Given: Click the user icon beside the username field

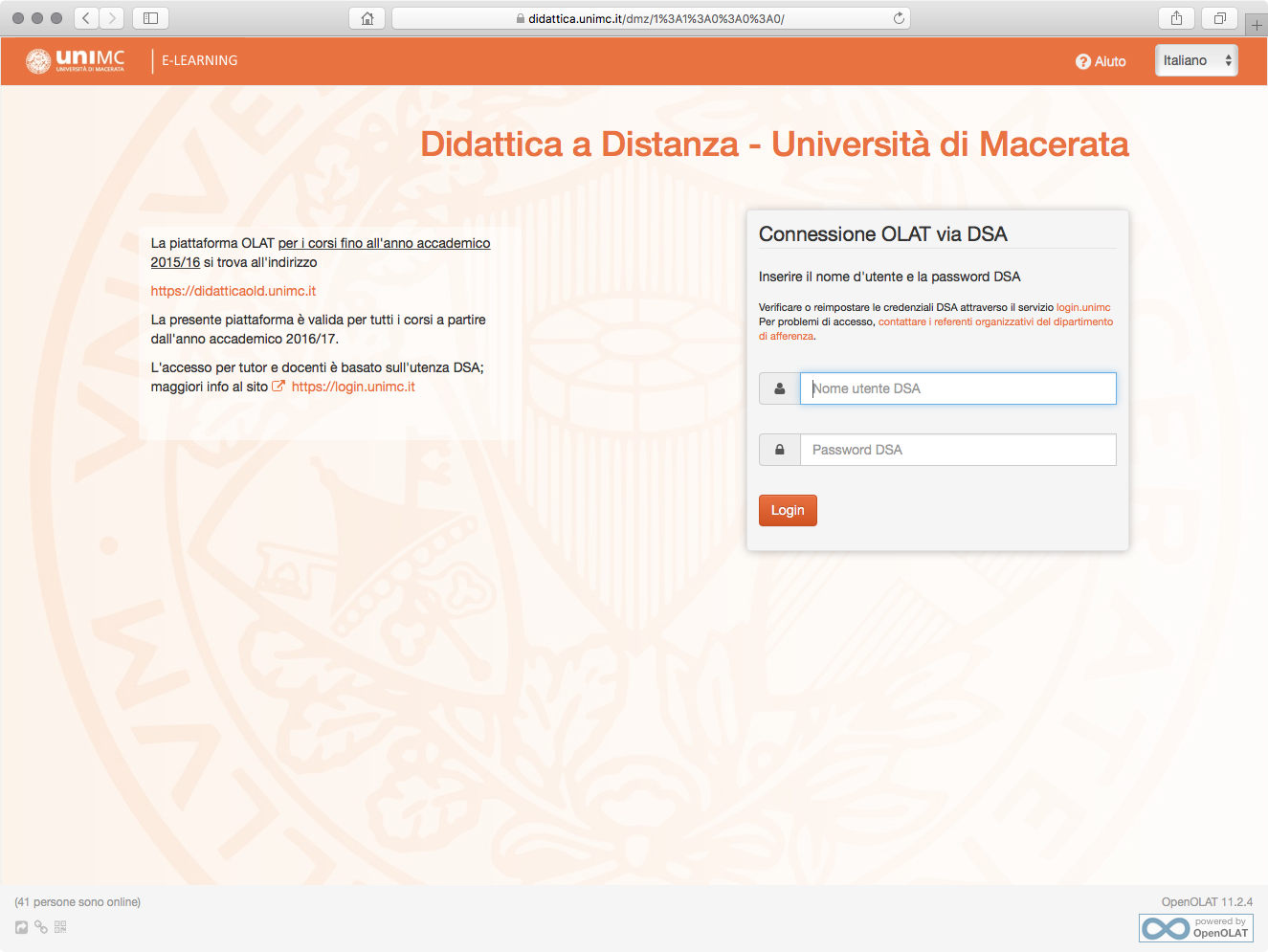Looking at the screenshot, I should pos(780,388).
